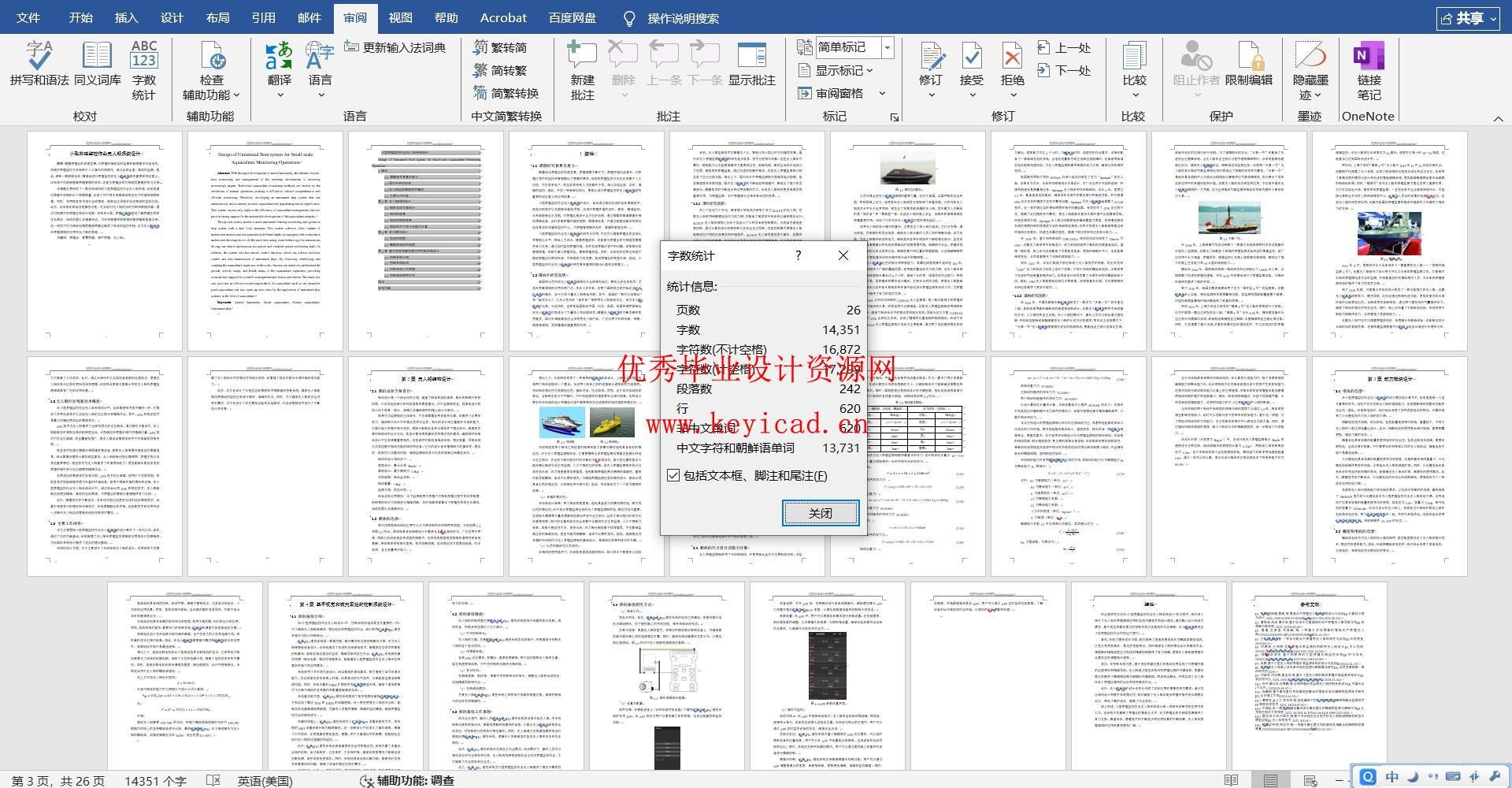Click 第 3 页，共 26 页 page indicator
Viewport: 1512px width, 788px height.
click(57, 780)
